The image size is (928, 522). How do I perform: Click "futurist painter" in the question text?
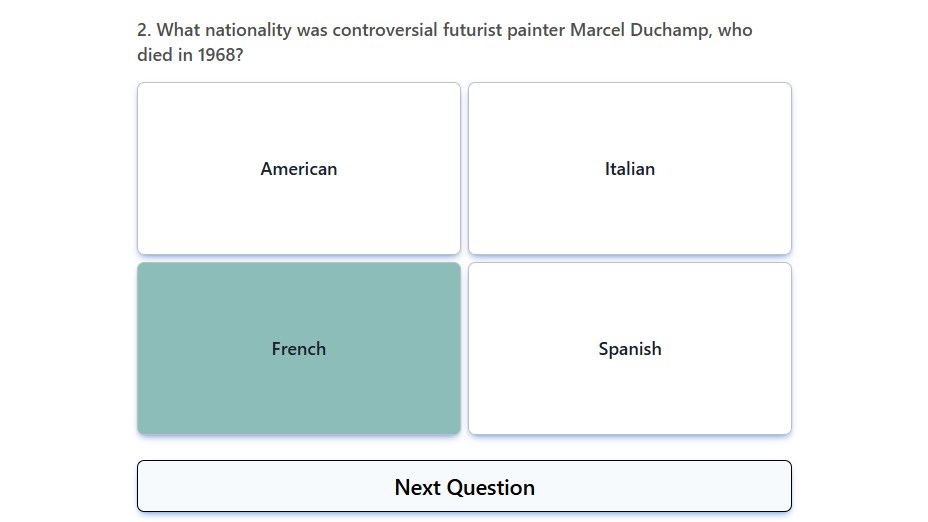(504, 30)
